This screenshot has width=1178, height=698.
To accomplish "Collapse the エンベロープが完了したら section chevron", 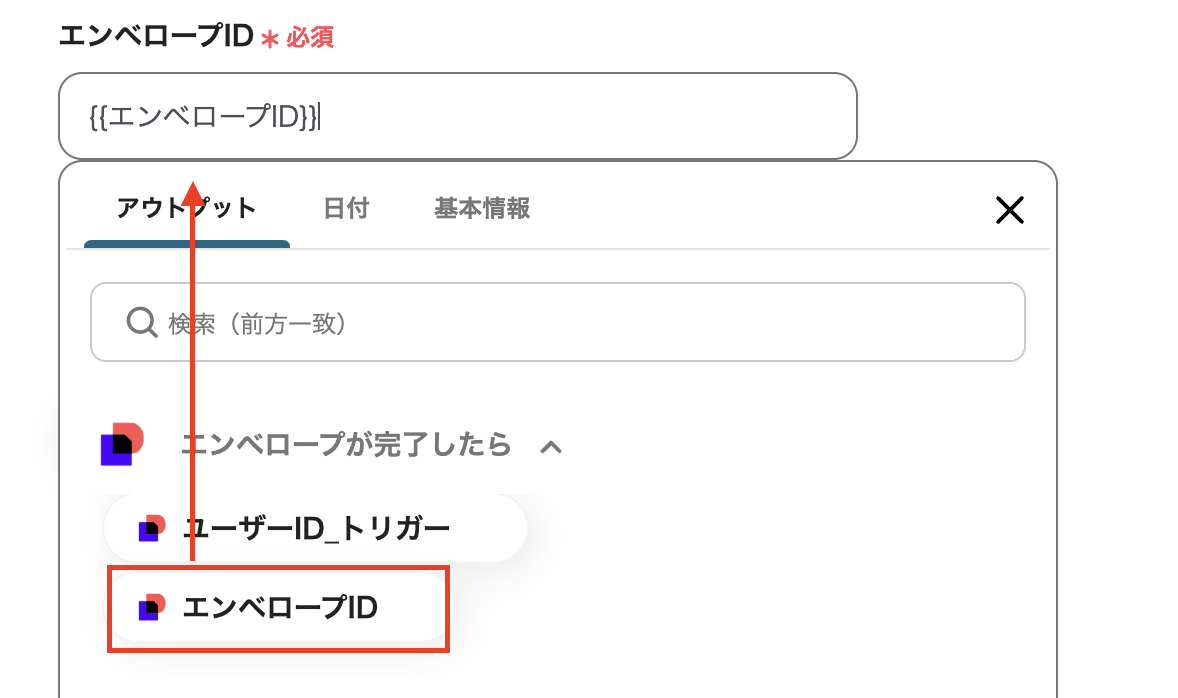I will point(550,447).
